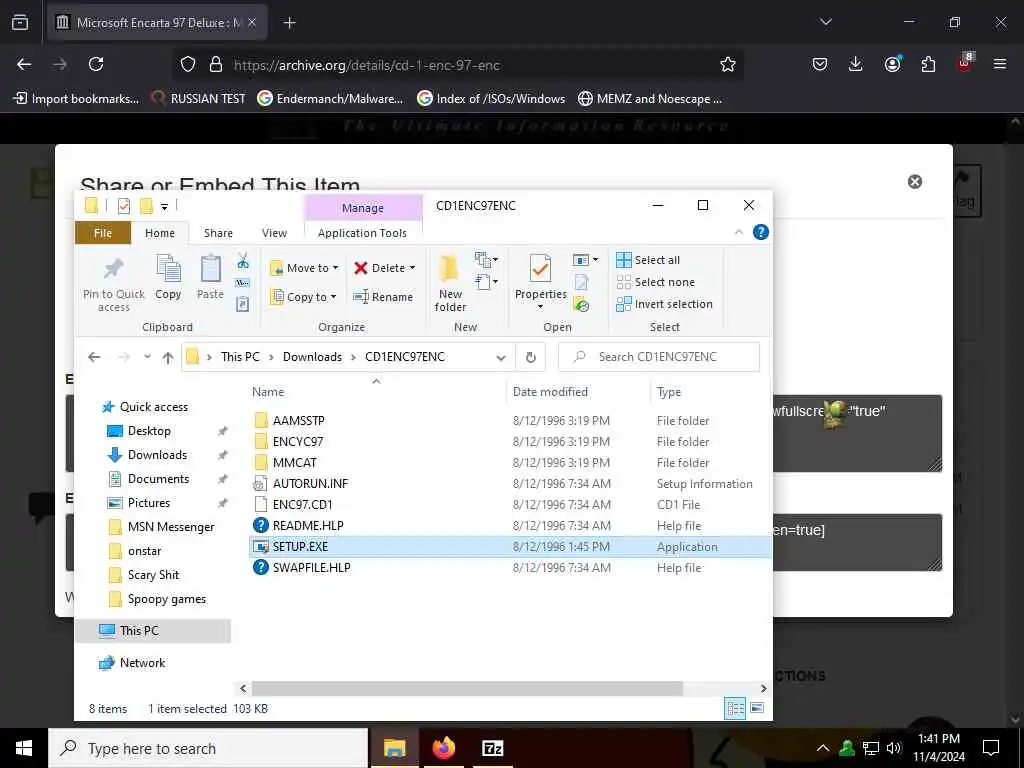Click Select none in the ribbon

(x=656, y=282)
